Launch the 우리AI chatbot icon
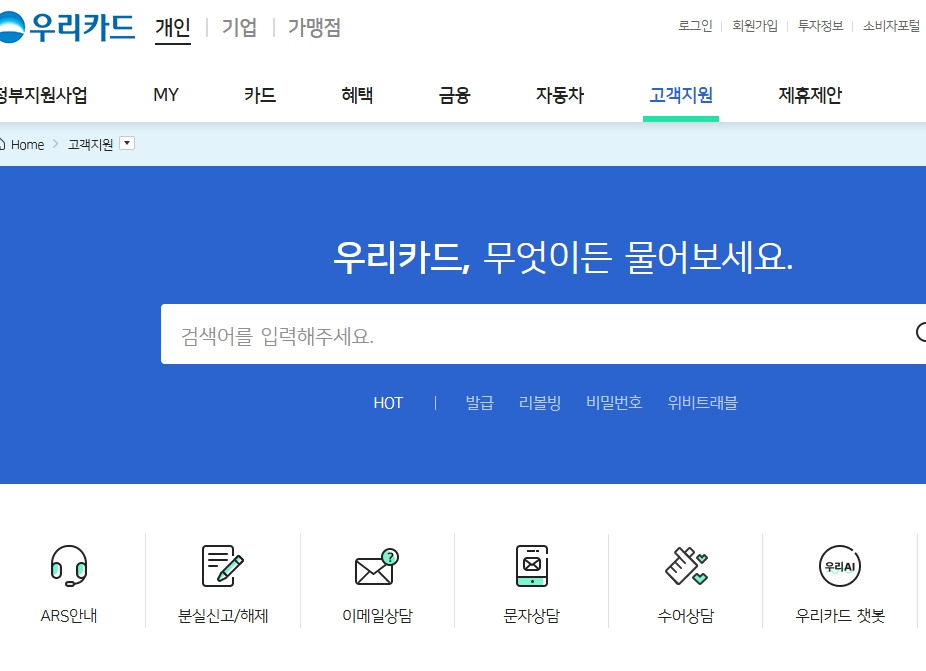 (840, 566)
